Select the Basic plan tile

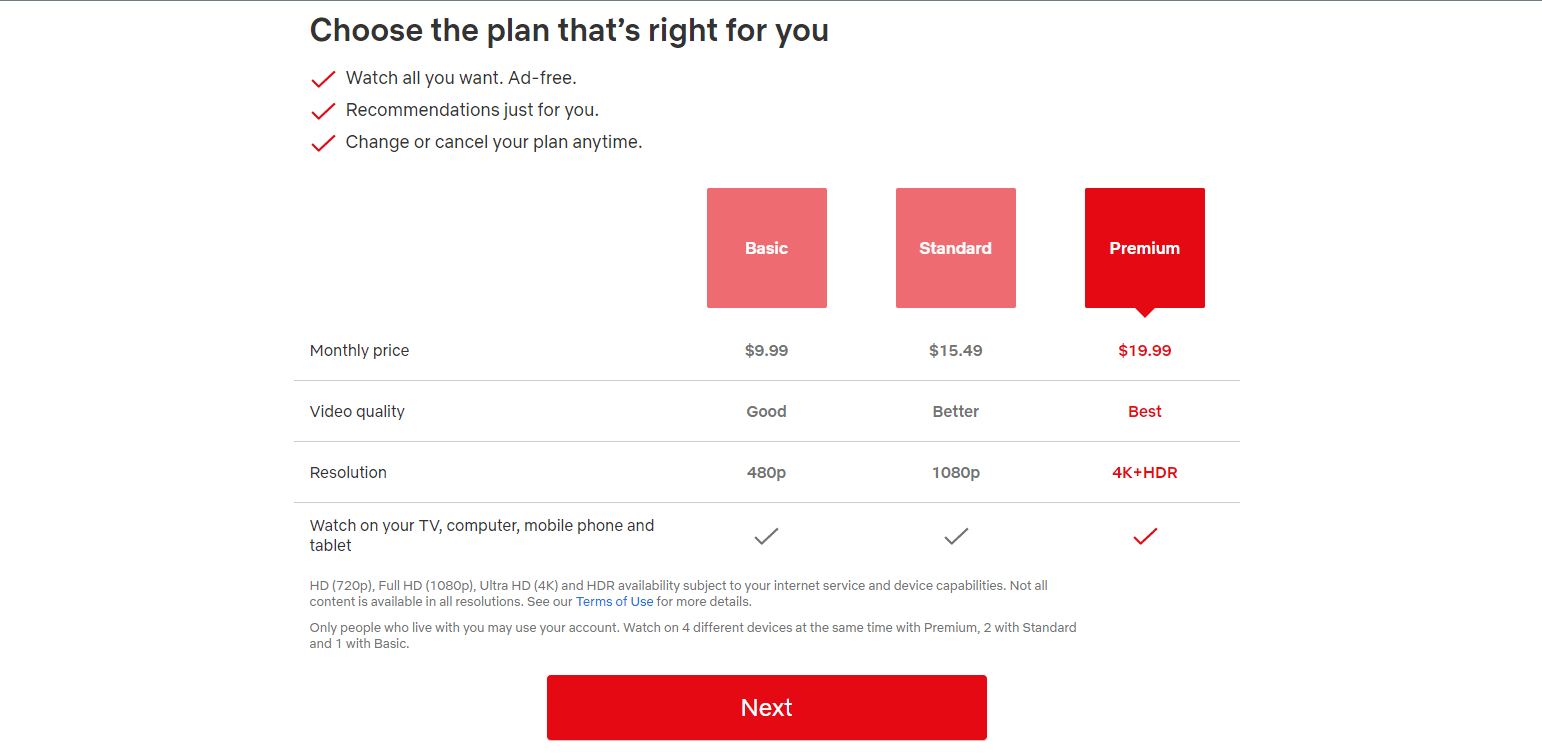(x=767, y=248)
